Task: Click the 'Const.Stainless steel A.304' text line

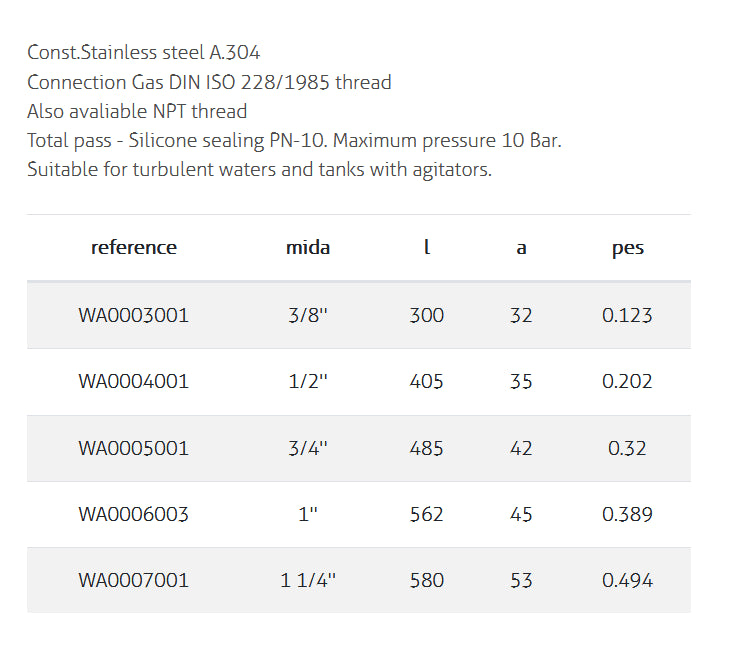Action: point(144,53)
